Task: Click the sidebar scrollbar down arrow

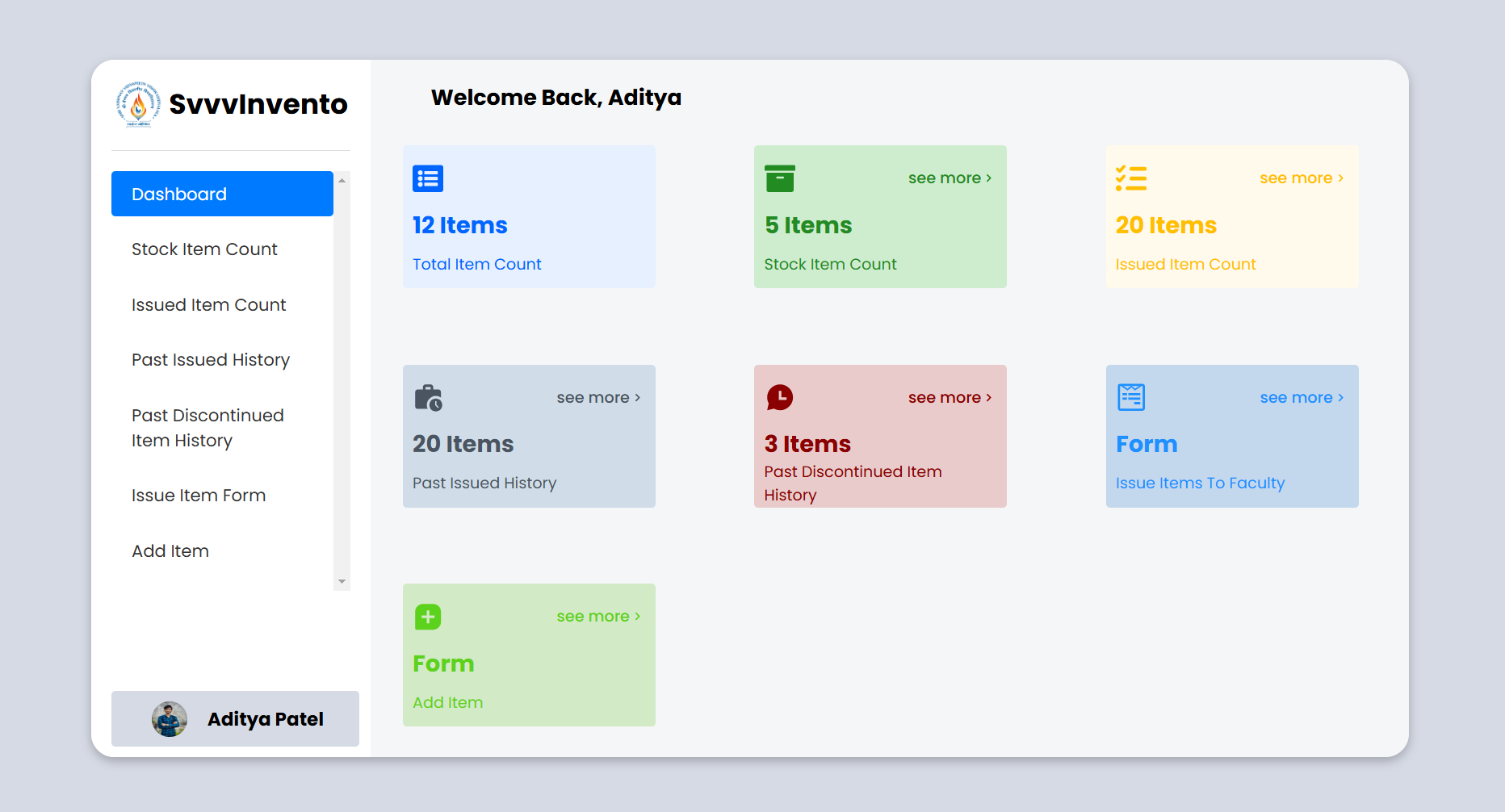Action: tap(342, 581)
